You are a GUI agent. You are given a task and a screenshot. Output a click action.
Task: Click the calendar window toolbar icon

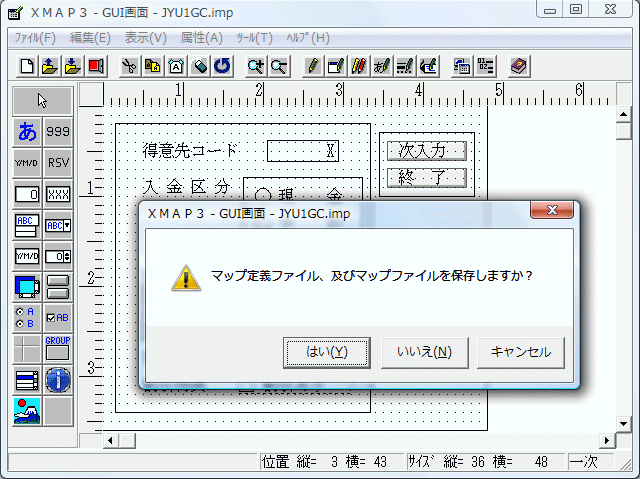(462, 66)
